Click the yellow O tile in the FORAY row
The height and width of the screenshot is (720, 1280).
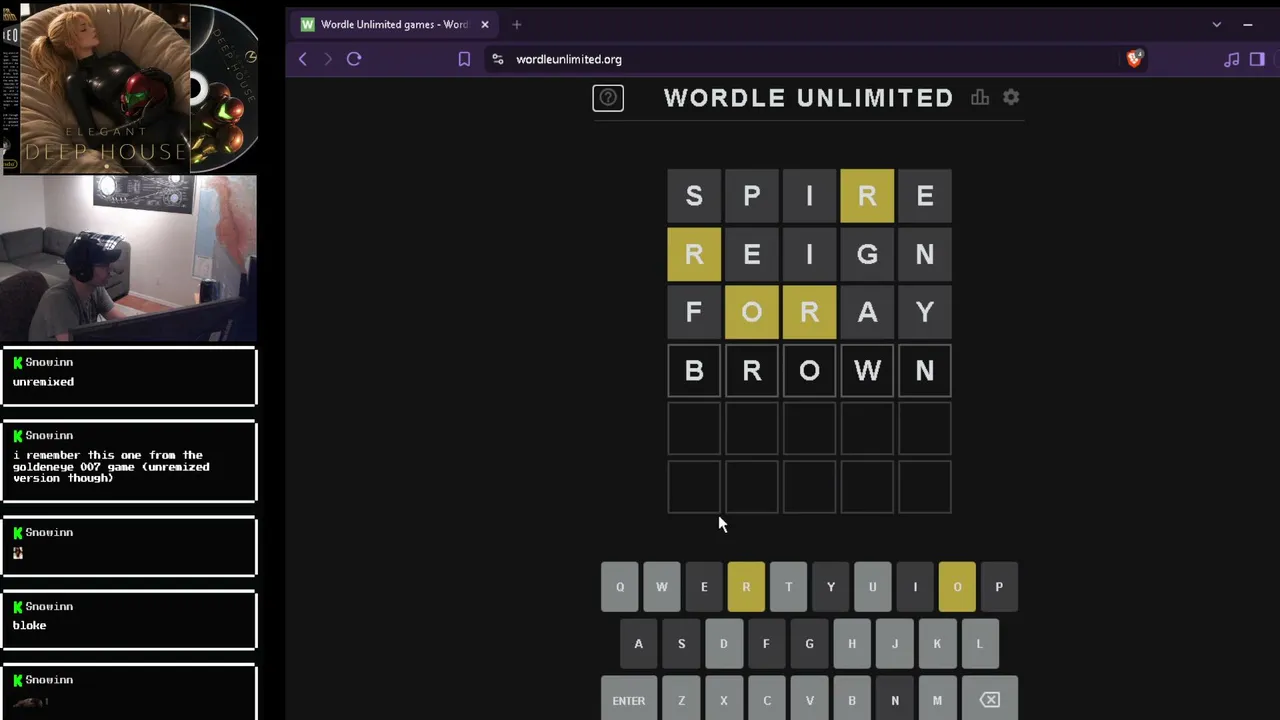click(752, 312)
